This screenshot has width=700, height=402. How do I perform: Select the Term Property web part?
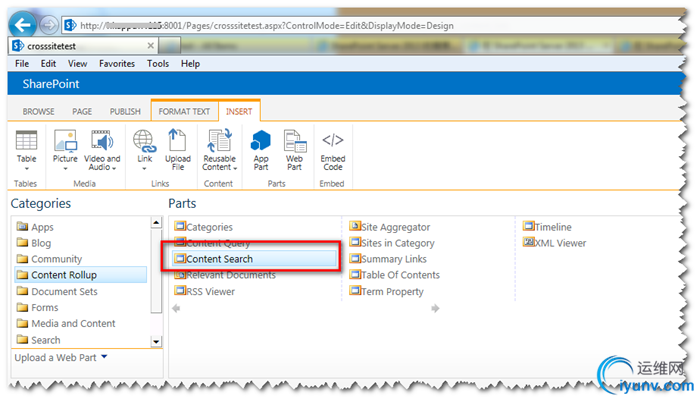click(387, 292)
